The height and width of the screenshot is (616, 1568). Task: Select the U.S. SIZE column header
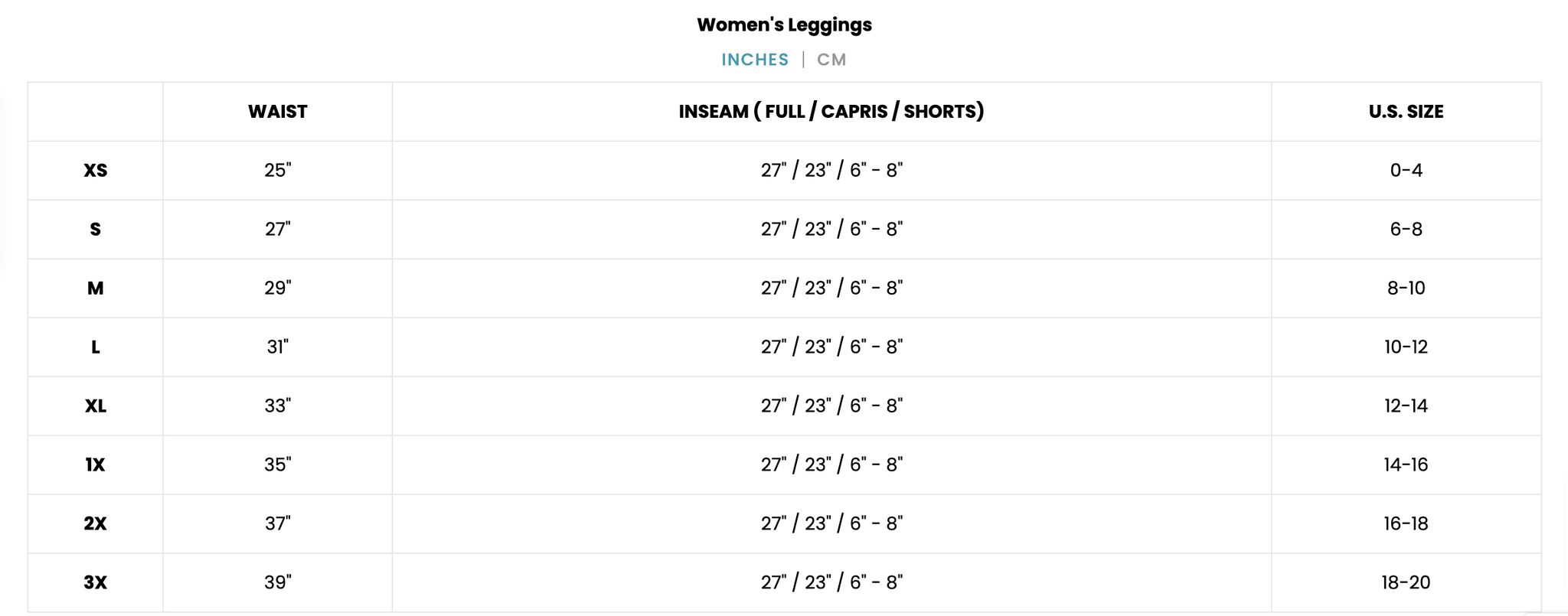click(x=1406, y=112)
